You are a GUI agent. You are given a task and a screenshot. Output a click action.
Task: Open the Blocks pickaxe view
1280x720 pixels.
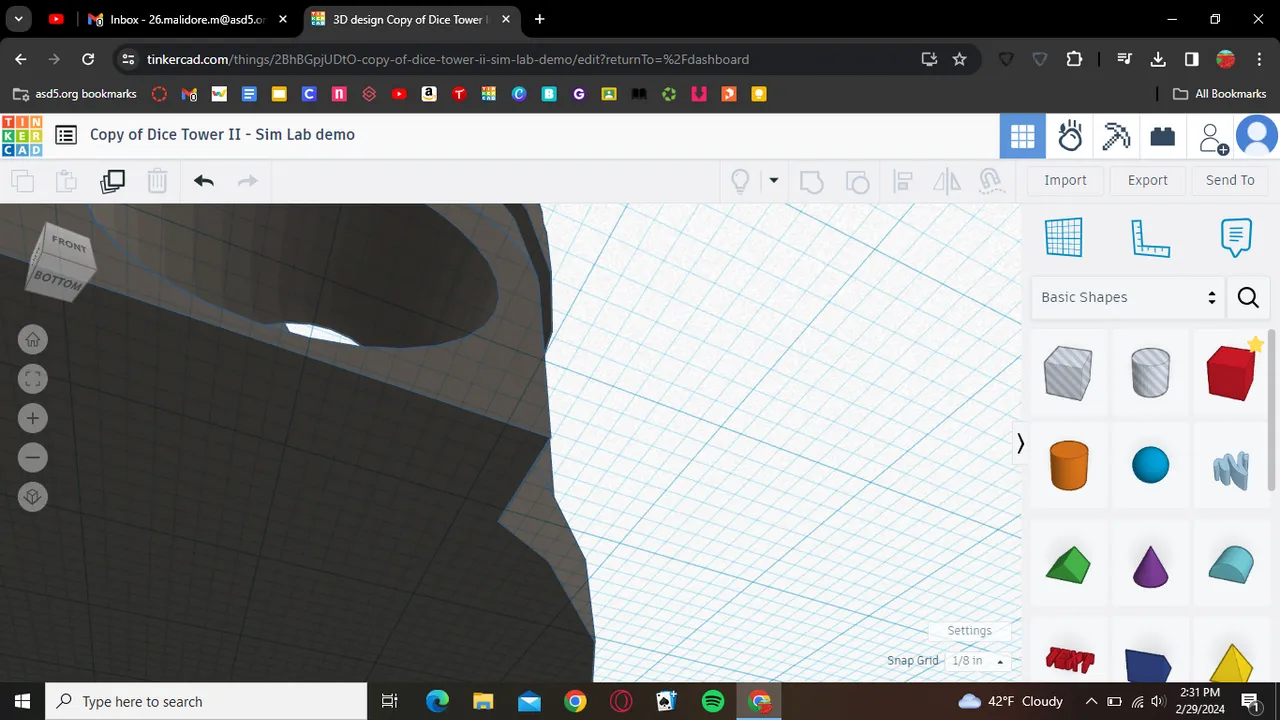(1116, 136)
